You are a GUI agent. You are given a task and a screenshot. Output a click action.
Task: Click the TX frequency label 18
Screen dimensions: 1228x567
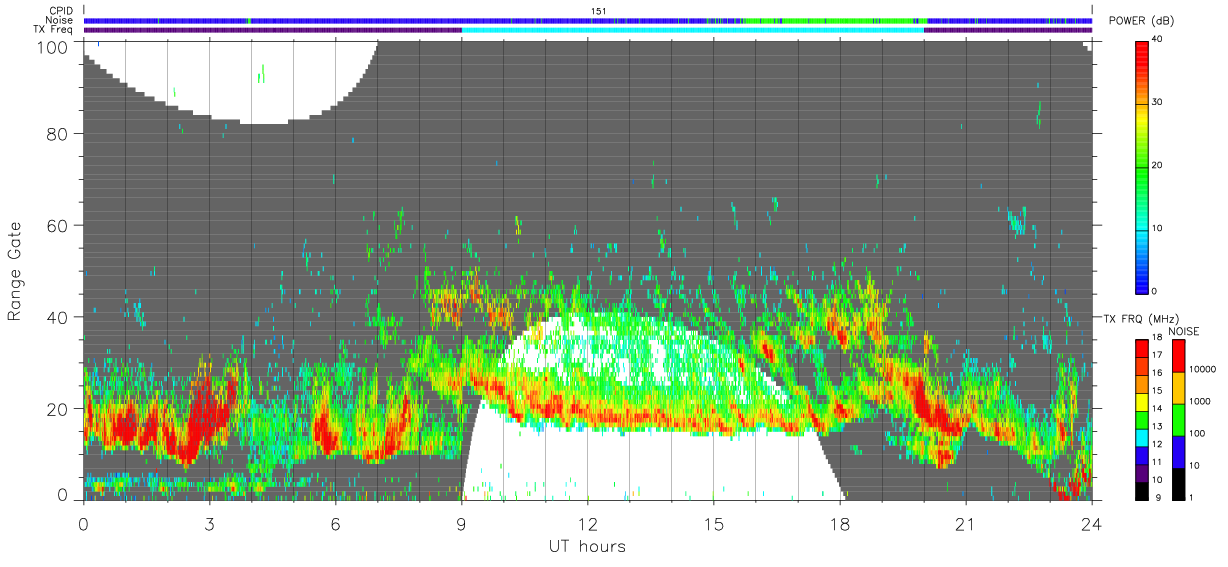coord(1158,339)
